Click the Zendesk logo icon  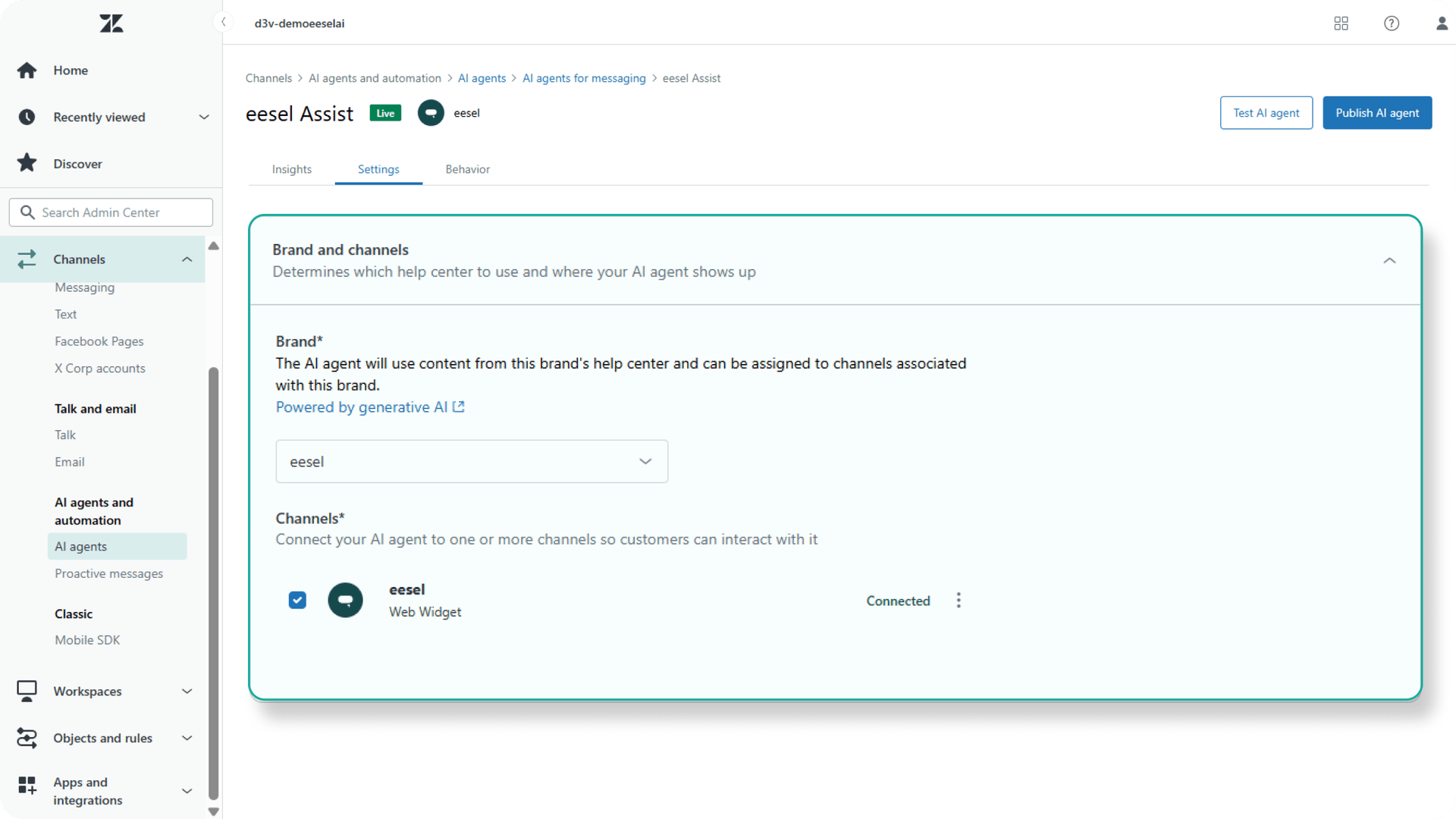(111, 24)
